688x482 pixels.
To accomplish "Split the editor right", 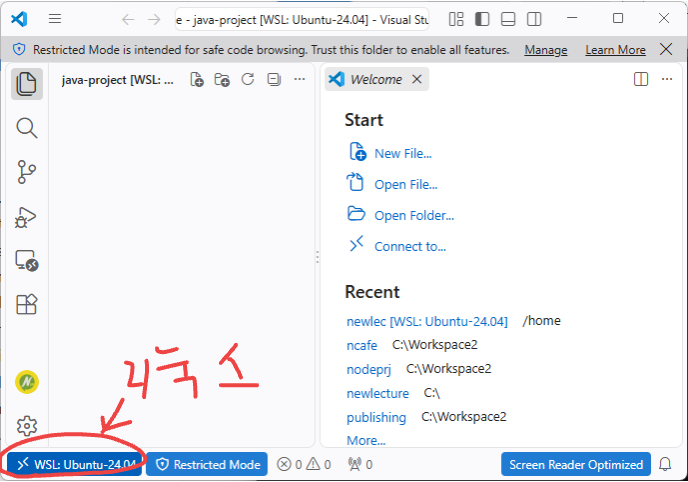I will point(641,79).
